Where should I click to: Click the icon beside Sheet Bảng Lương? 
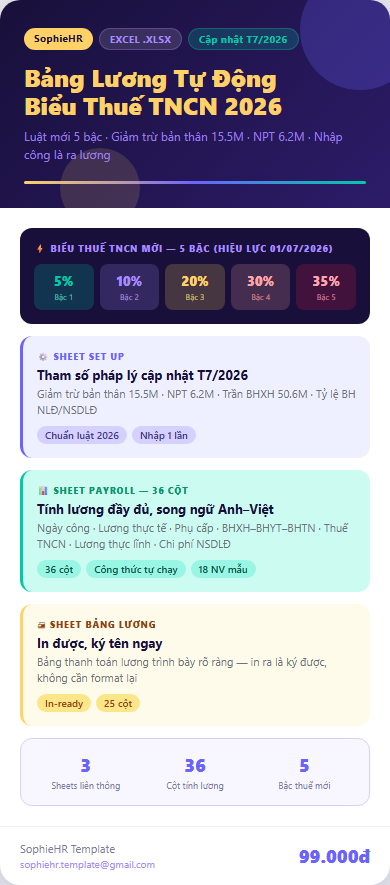(41, 625)
